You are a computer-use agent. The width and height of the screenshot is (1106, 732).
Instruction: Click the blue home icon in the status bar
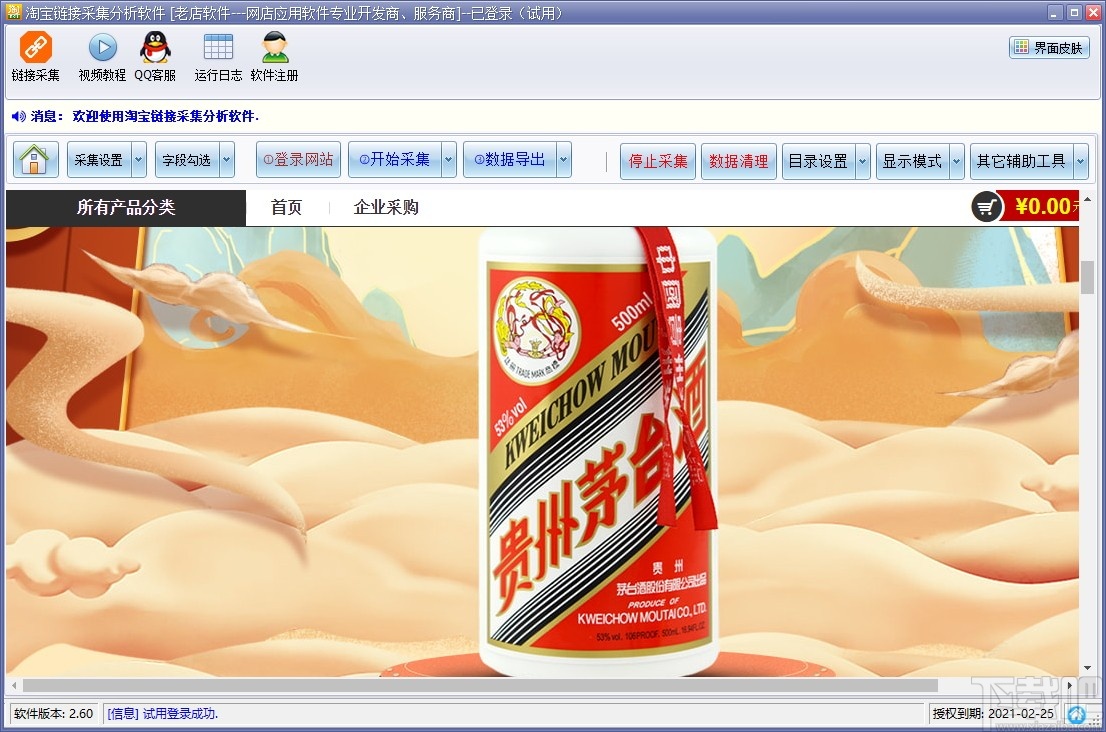pyautogui.click(x=1077, y=715)
